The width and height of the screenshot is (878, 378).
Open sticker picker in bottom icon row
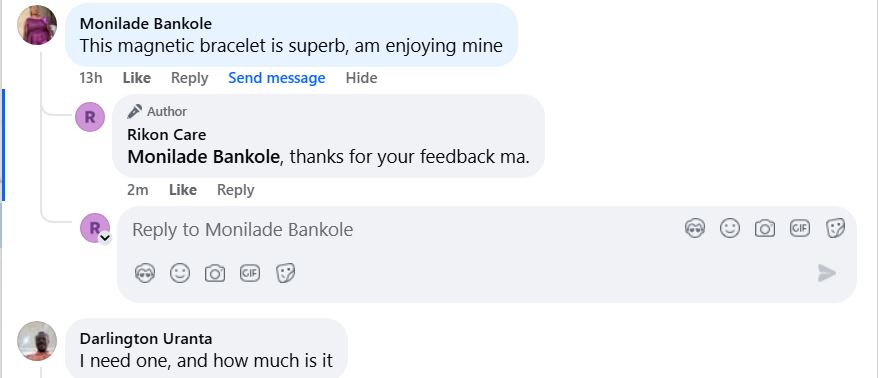pos(285,273)
